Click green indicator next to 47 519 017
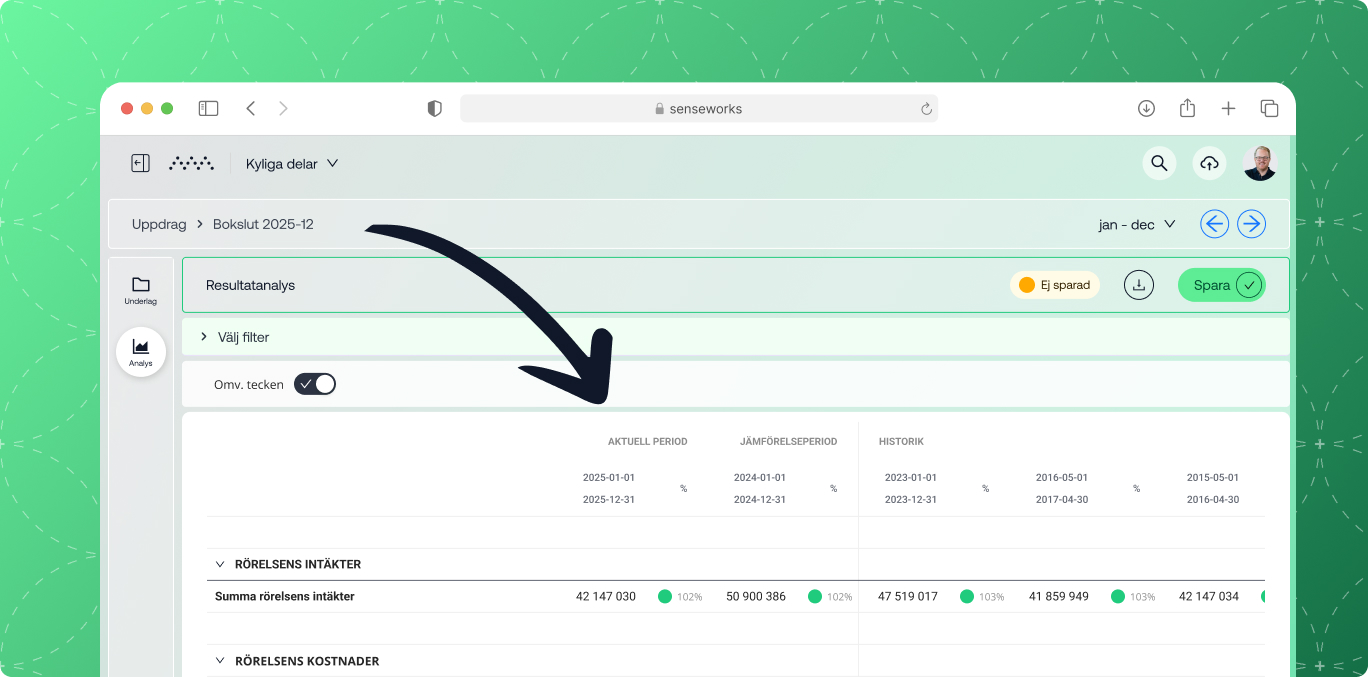This screenshot has height=677, width=1368. pyautogui.click(x=967, y=596)
